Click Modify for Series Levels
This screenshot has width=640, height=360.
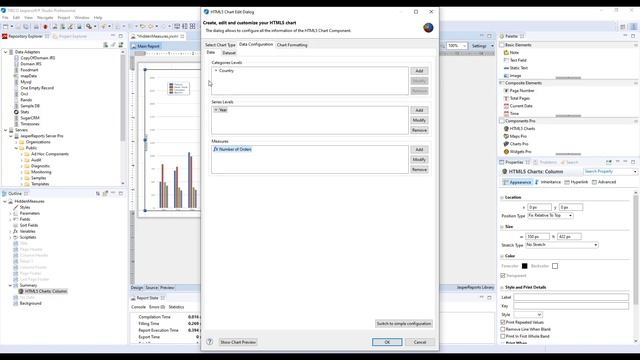pos(419,120)
